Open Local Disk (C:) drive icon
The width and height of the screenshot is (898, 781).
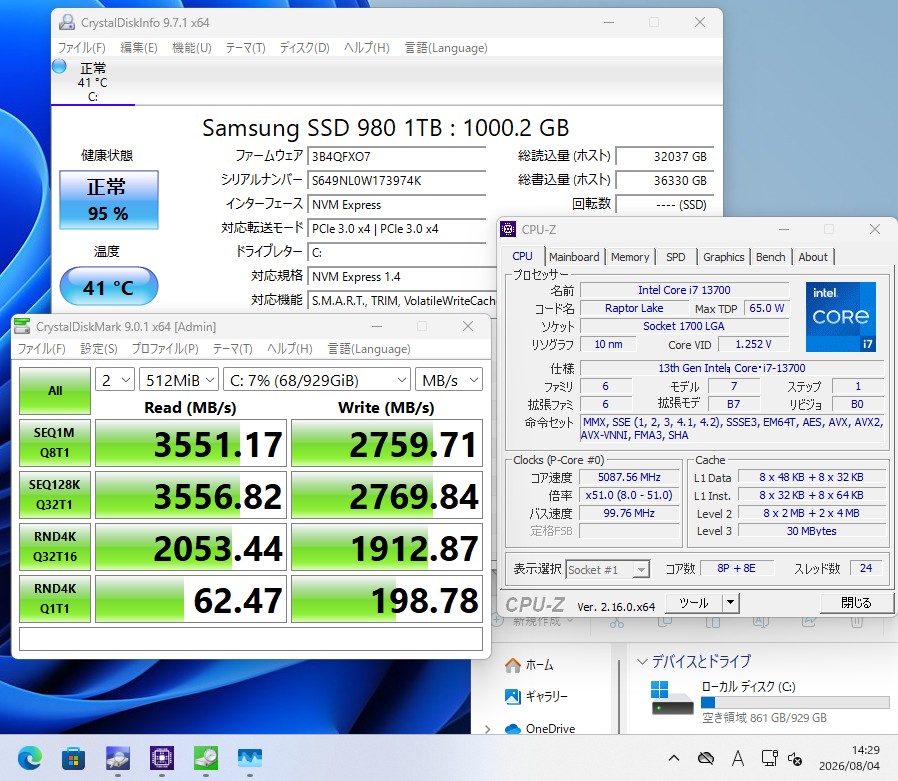click(x=672, y=697)
